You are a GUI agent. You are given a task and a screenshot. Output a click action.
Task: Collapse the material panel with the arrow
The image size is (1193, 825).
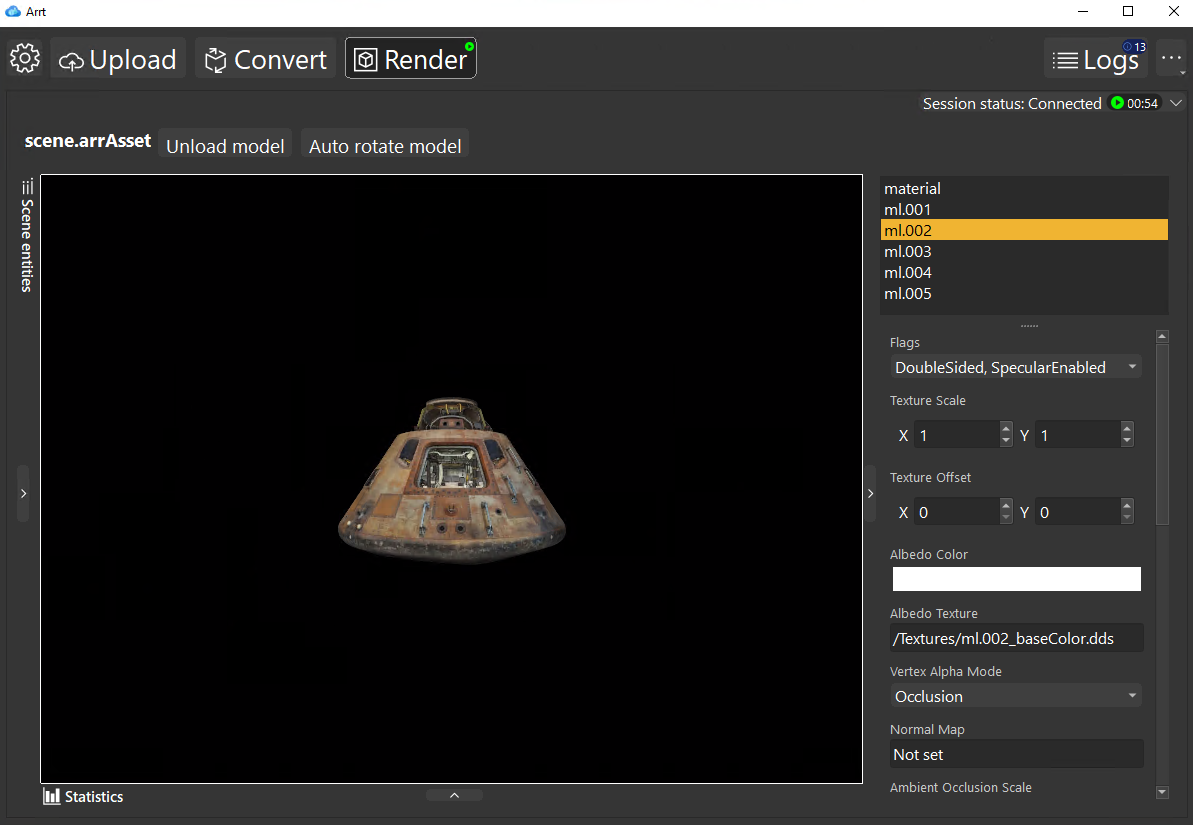tap(870, 493)
